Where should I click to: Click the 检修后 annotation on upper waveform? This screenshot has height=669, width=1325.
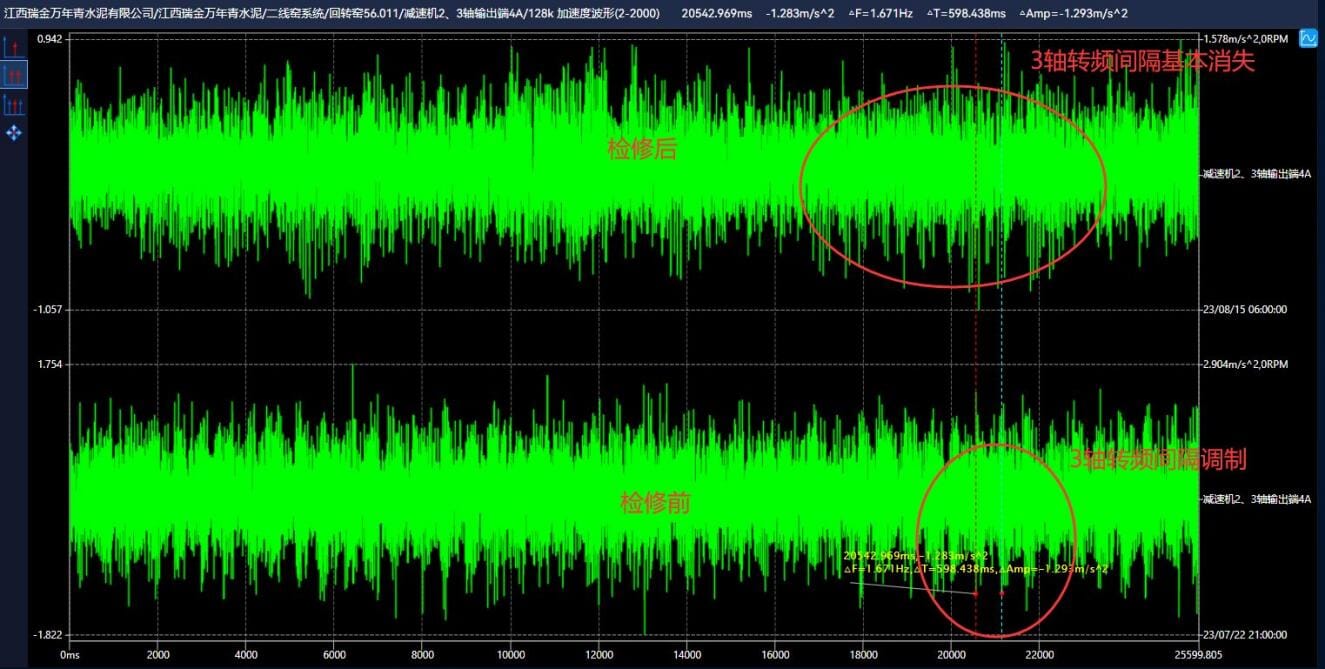tap(642, 150)
